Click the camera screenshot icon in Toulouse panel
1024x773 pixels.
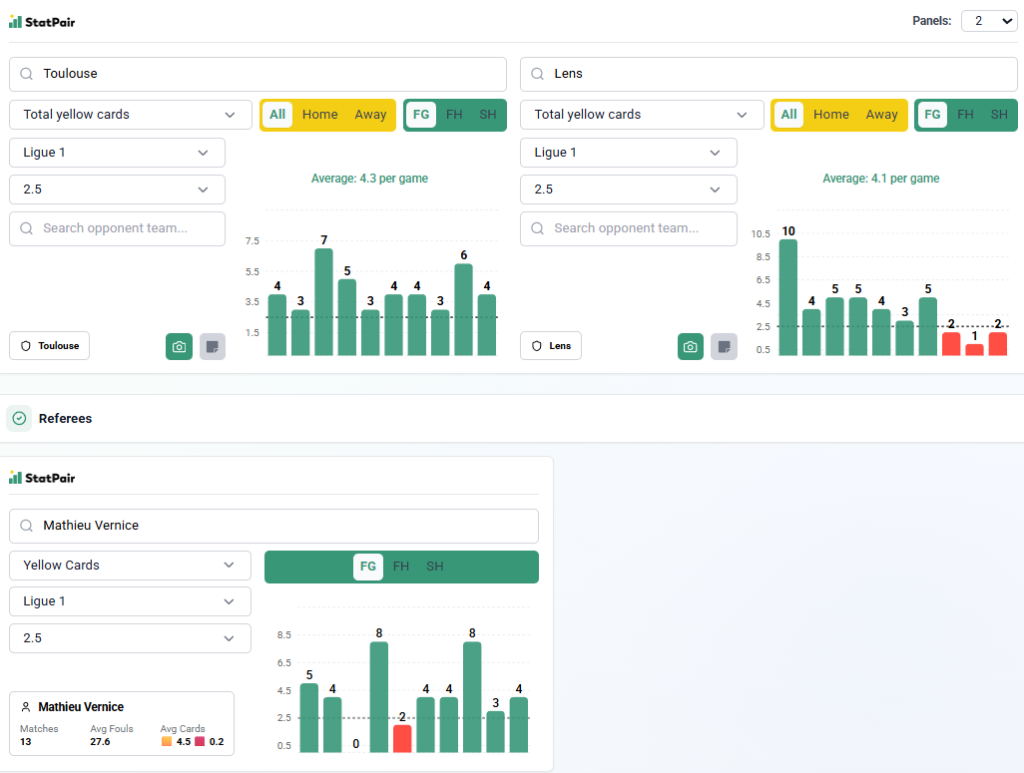pos(179,346)
